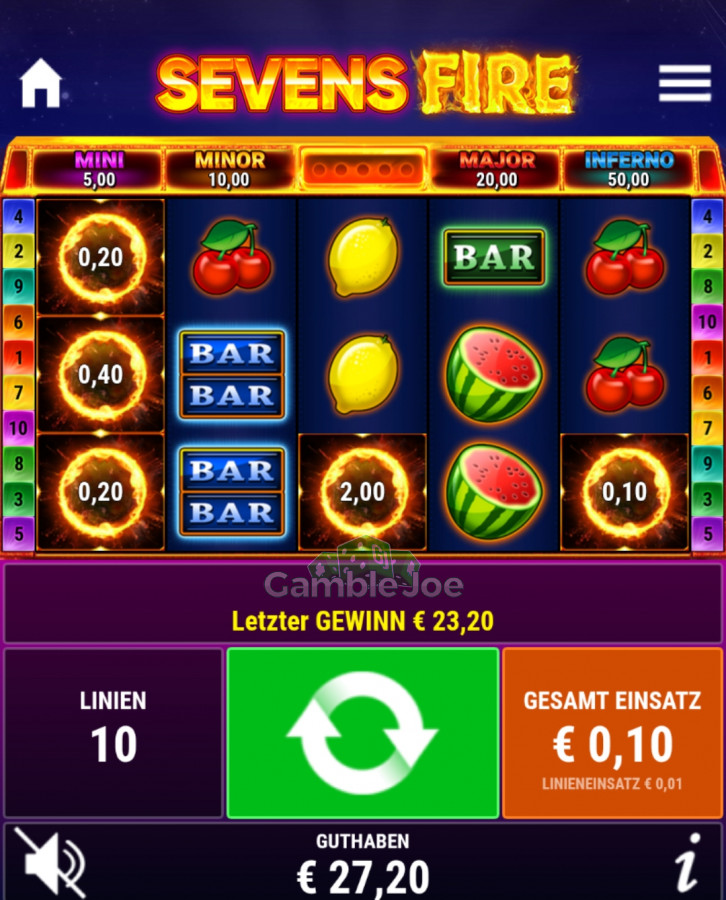Click the 2,00 fire ring symbol
Image resolution: width=726 pixels, height=900 pixels.
tap(363, 492)
